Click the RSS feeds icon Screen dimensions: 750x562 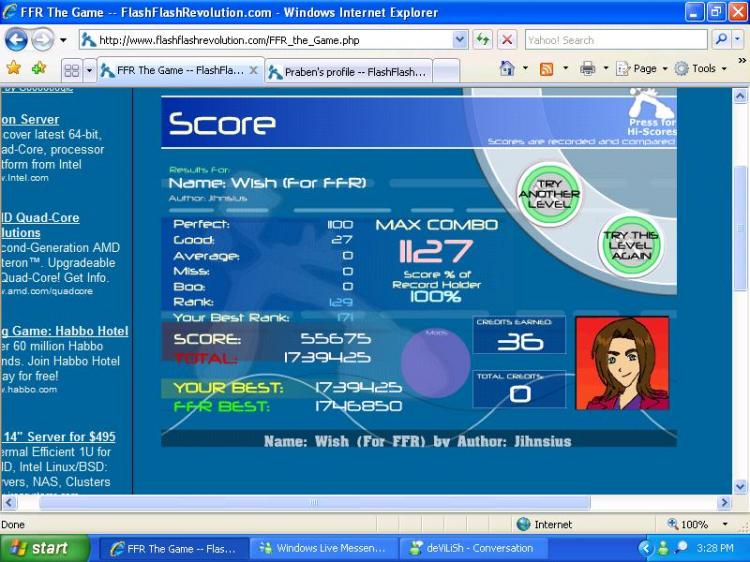point(546,69)
